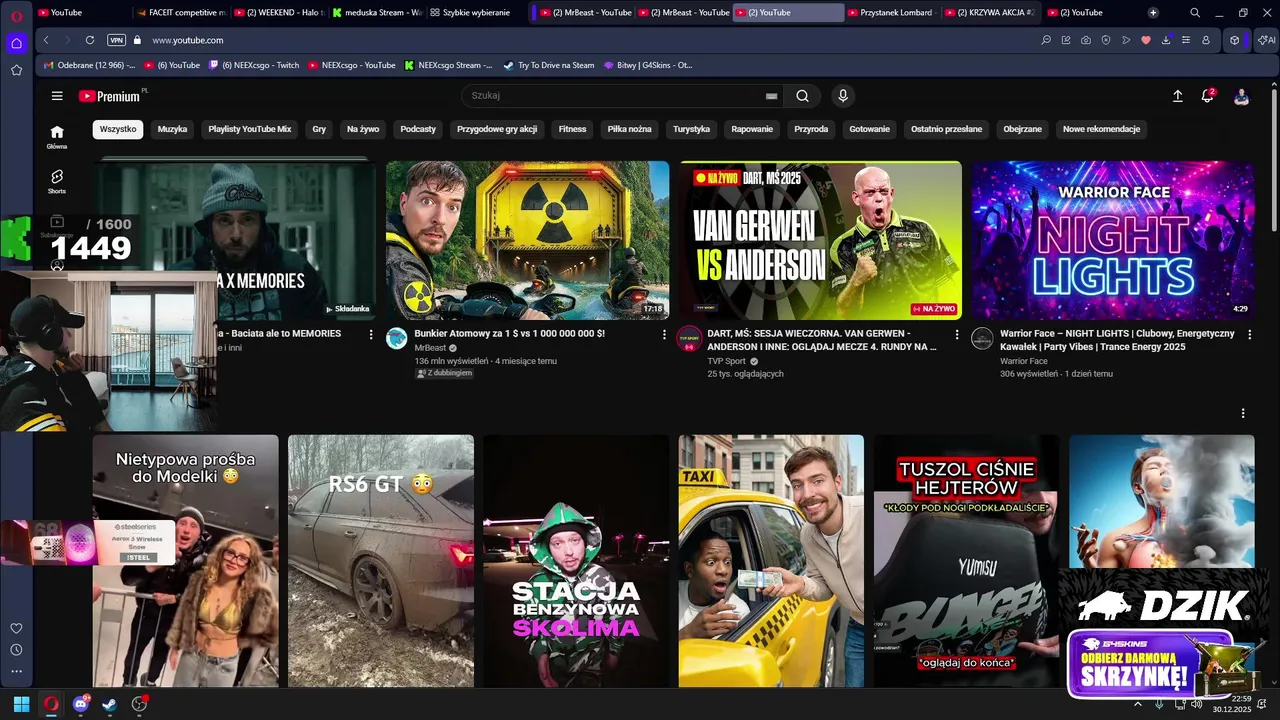The image size is (1280, 720).
Task: Open options menu for Baciata ale to MEMORIES
Action: 371,334
